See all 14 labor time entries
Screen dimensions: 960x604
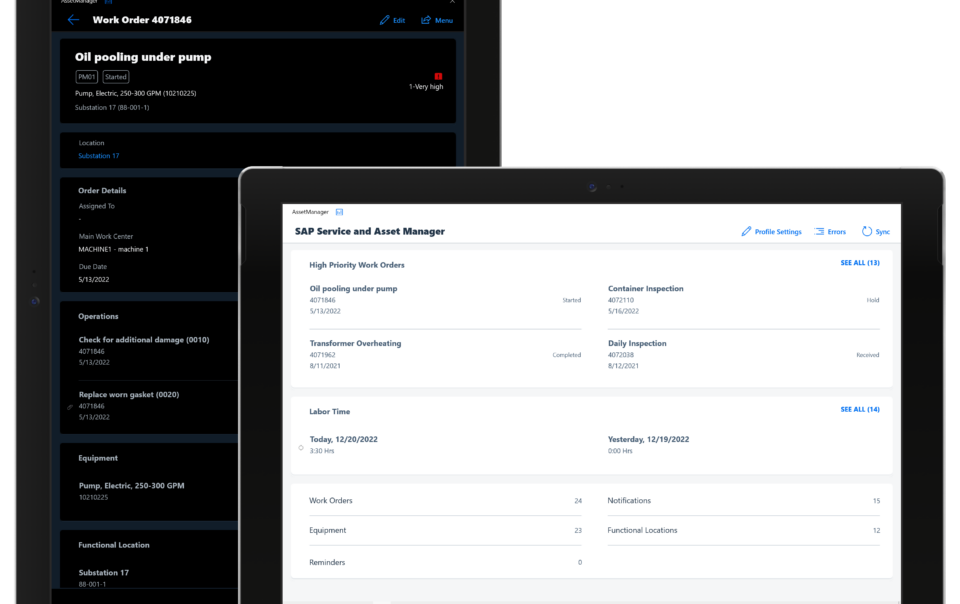[x=860, y=409]
